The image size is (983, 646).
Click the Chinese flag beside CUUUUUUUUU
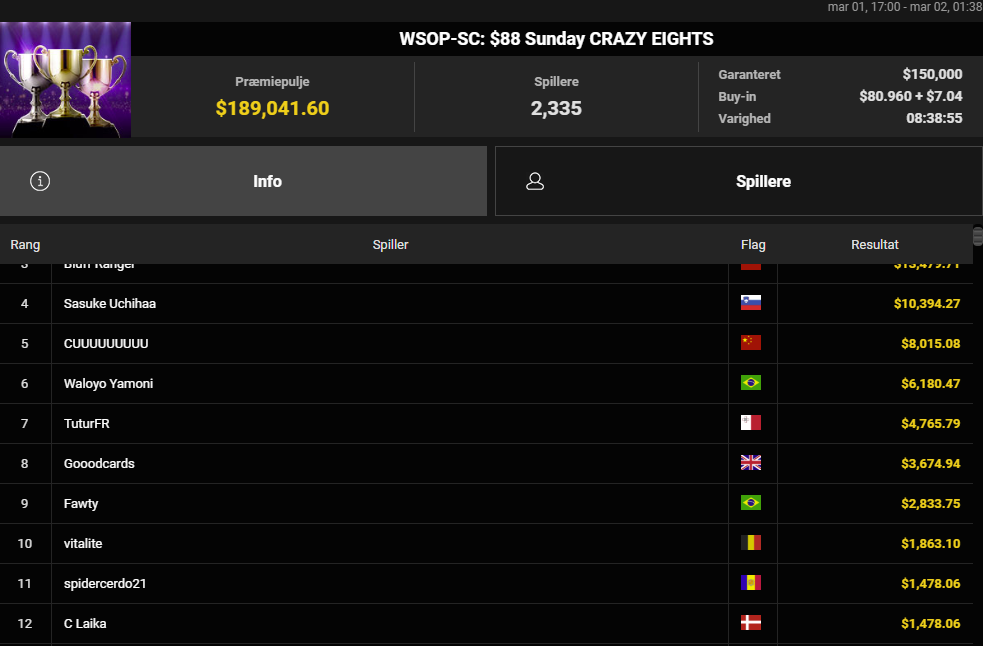click(750, 343)
